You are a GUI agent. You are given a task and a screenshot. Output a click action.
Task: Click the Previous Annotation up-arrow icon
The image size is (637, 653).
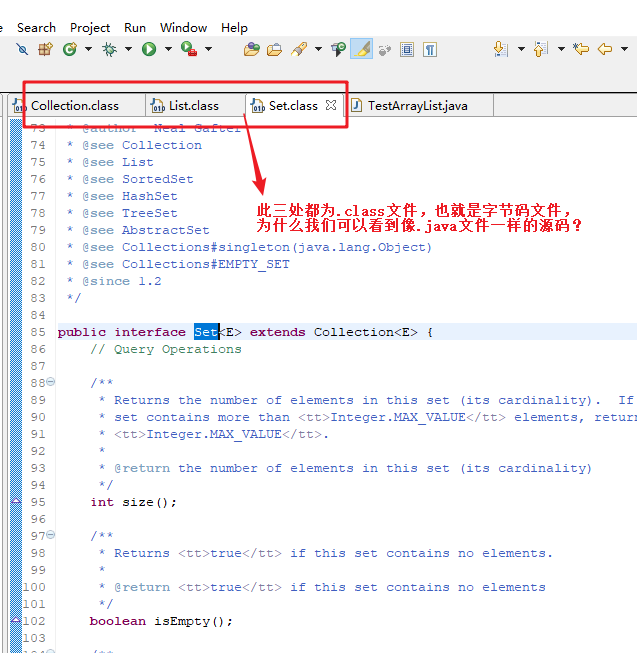pyautogui.click(x=540, y=50)
